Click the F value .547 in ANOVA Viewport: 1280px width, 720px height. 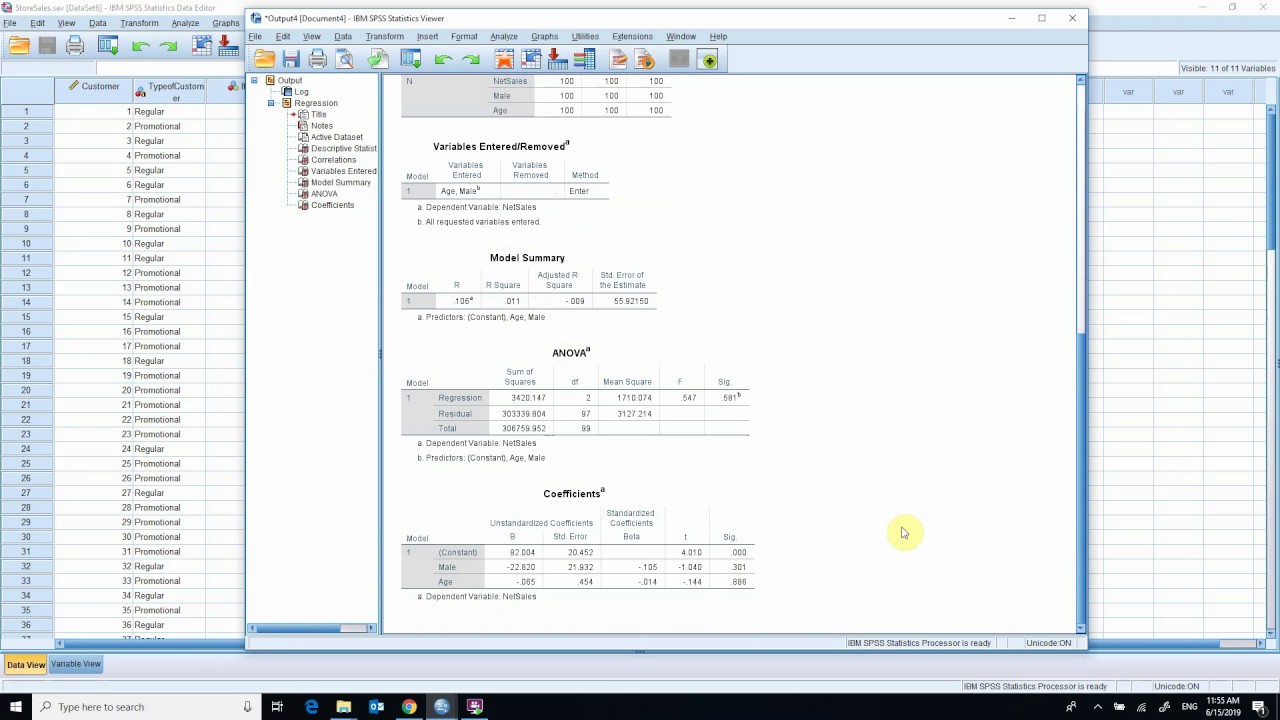pos(689,398)
